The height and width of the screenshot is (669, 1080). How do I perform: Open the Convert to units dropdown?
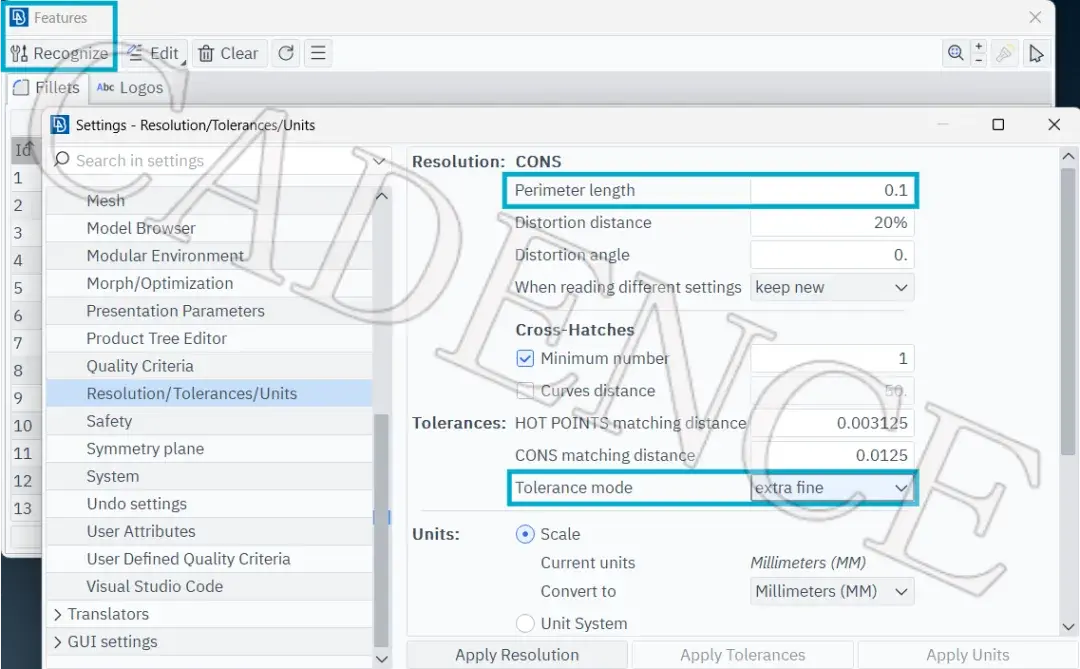point(832,591)
